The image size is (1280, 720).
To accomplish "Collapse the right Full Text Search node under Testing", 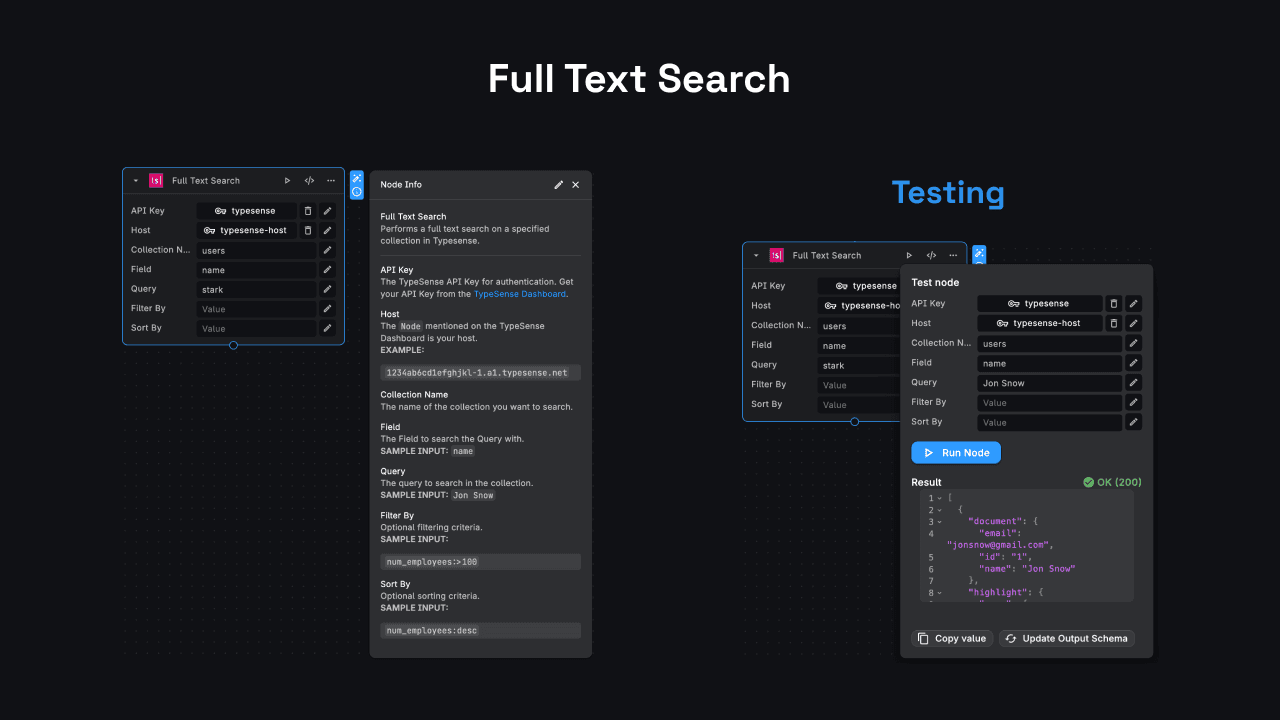I will (757, 256).
